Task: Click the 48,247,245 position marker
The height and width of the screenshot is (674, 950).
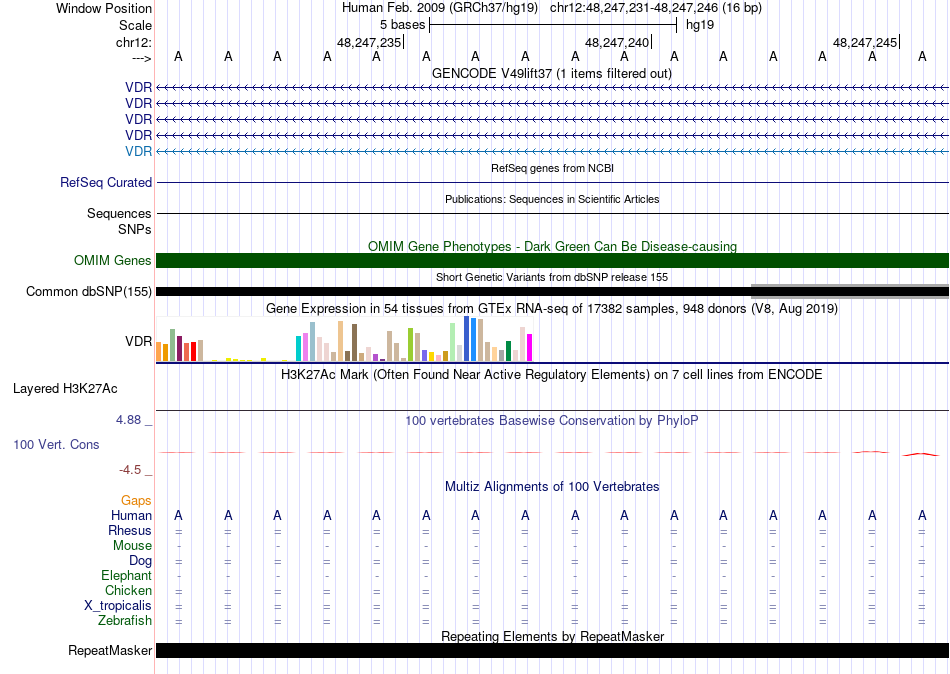Action: [865, 42]
